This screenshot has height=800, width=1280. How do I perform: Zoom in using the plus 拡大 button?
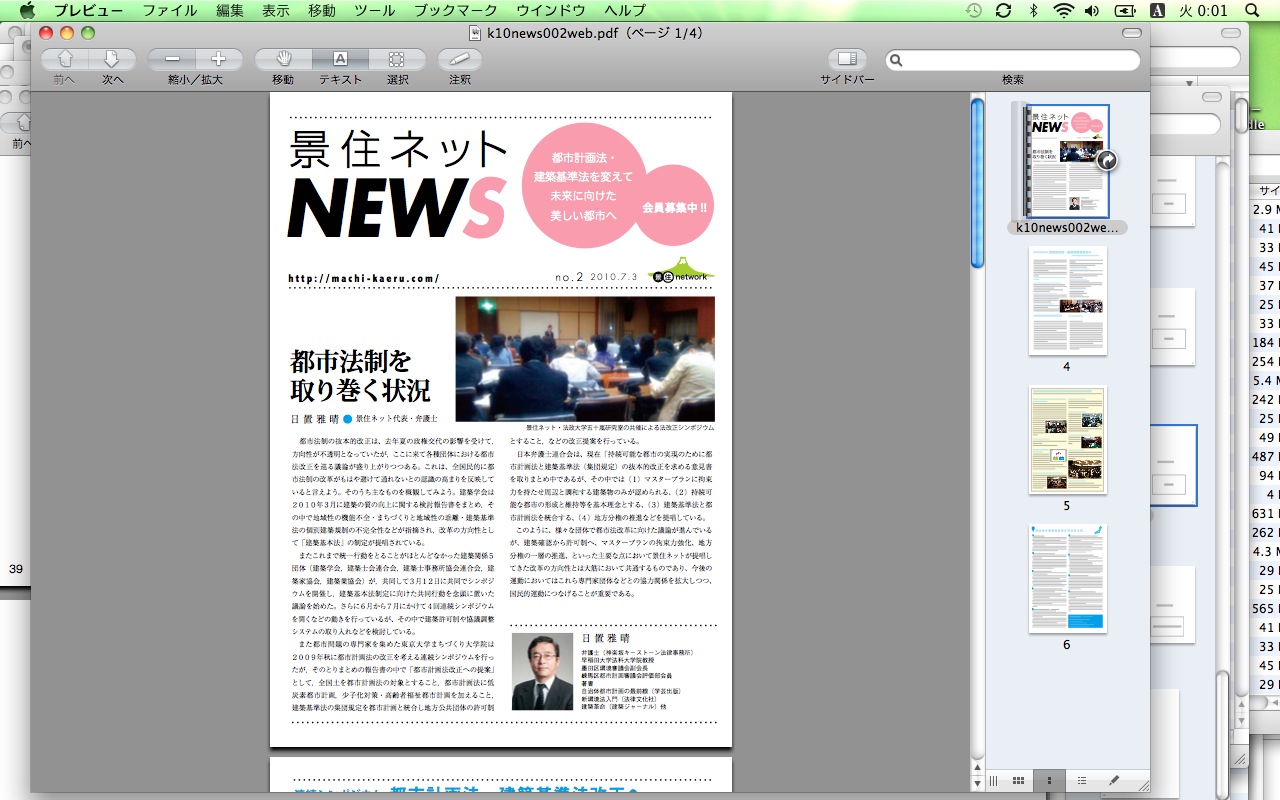(x=218, y=59)
